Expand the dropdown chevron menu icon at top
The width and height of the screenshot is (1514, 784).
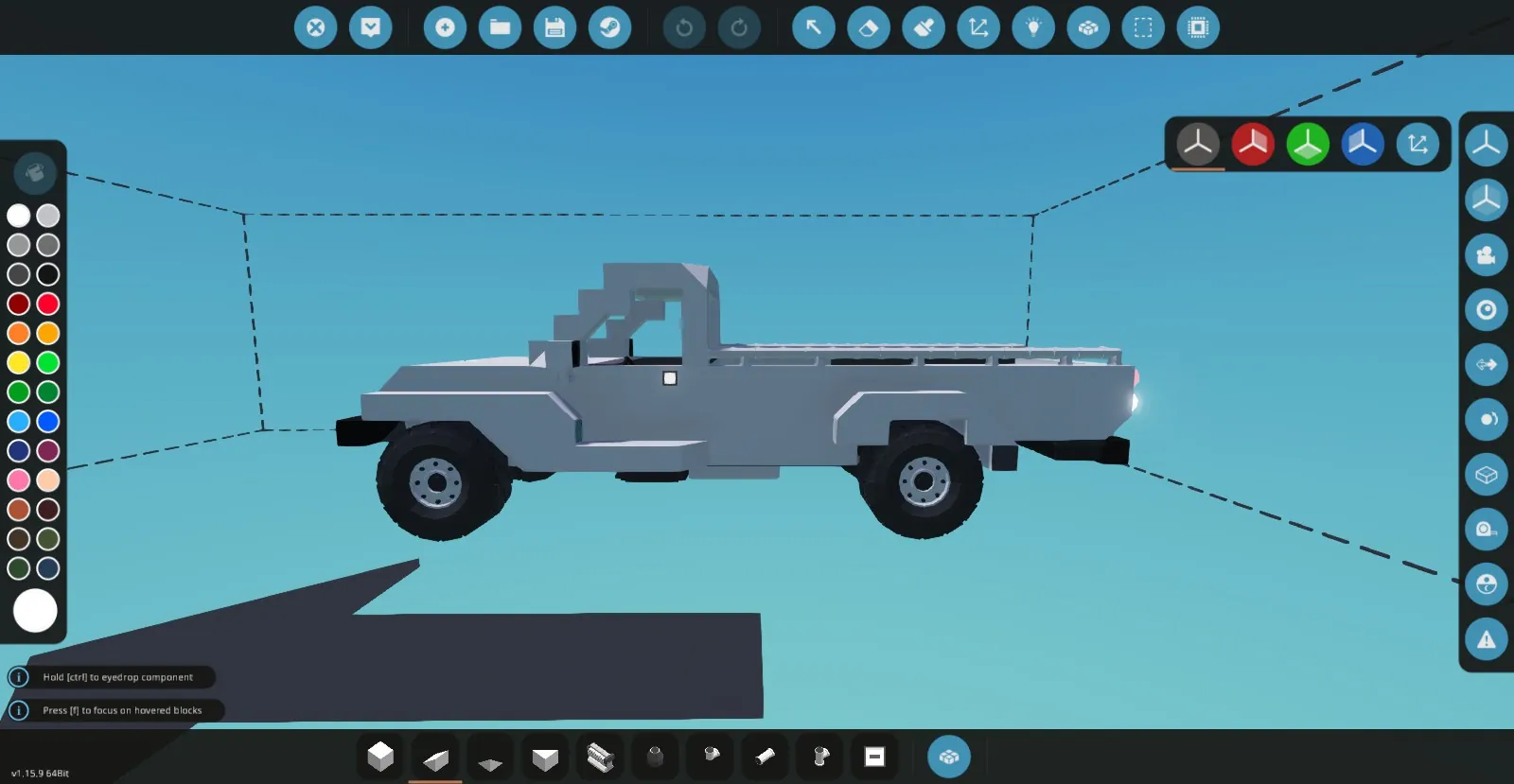click(371, 27)
